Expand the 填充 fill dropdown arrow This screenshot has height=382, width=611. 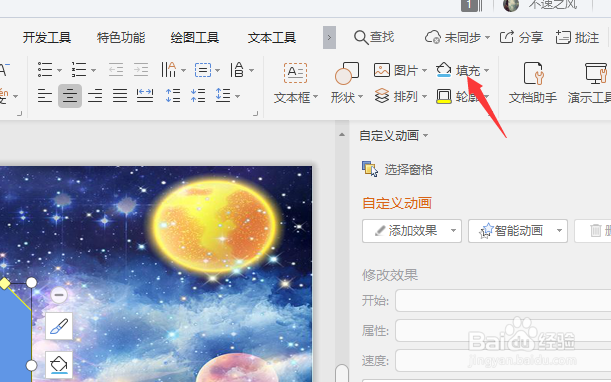click(x=486, y=71)
